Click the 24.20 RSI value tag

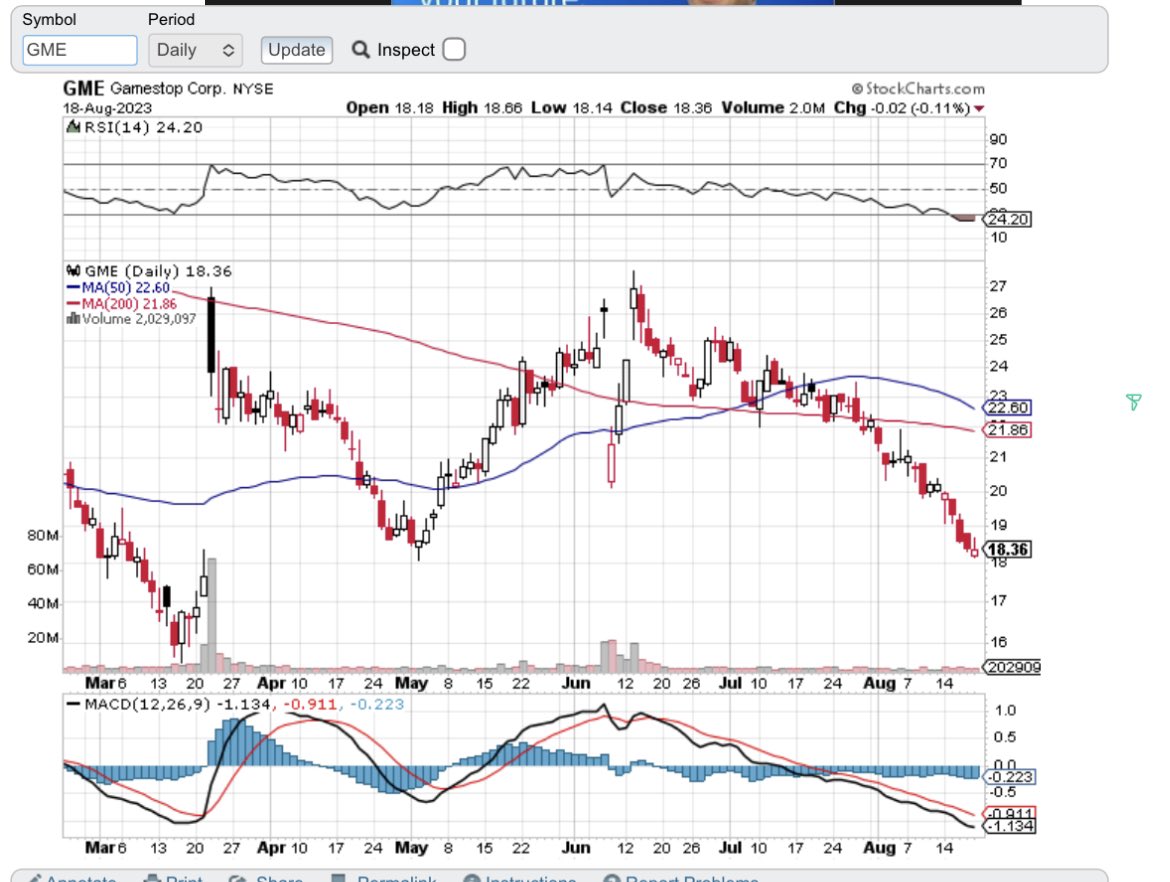point(1007,219)
